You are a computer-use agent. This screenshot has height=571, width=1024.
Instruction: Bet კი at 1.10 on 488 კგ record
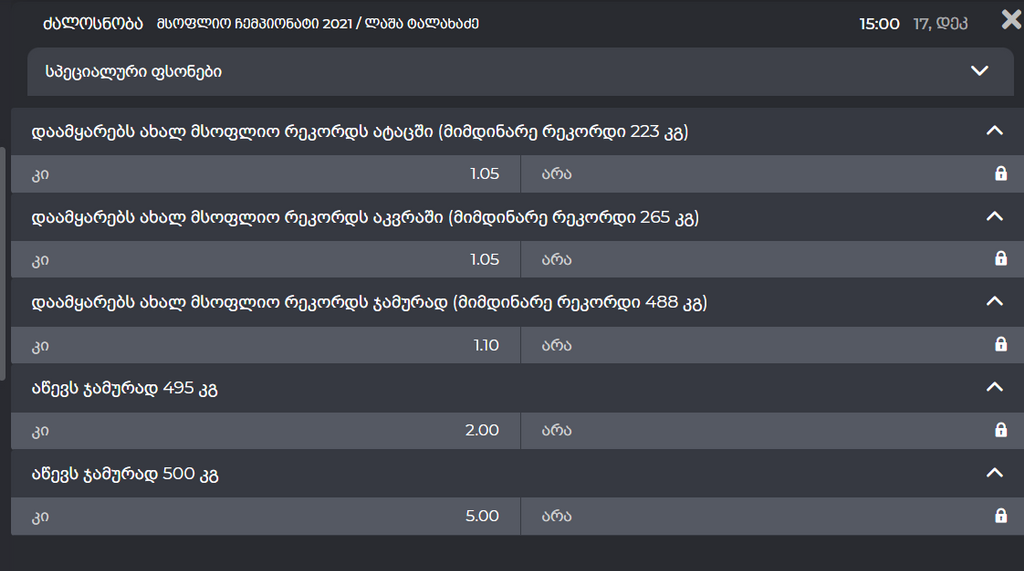click(265, 345)
